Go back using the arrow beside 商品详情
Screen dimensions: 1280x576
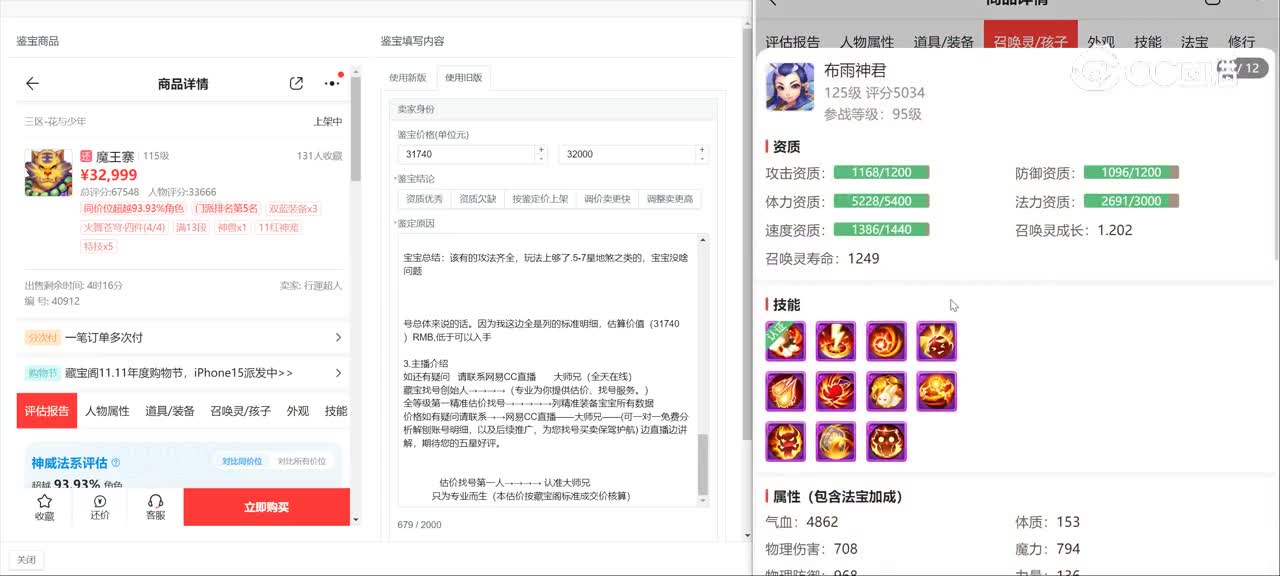point(32,84)
